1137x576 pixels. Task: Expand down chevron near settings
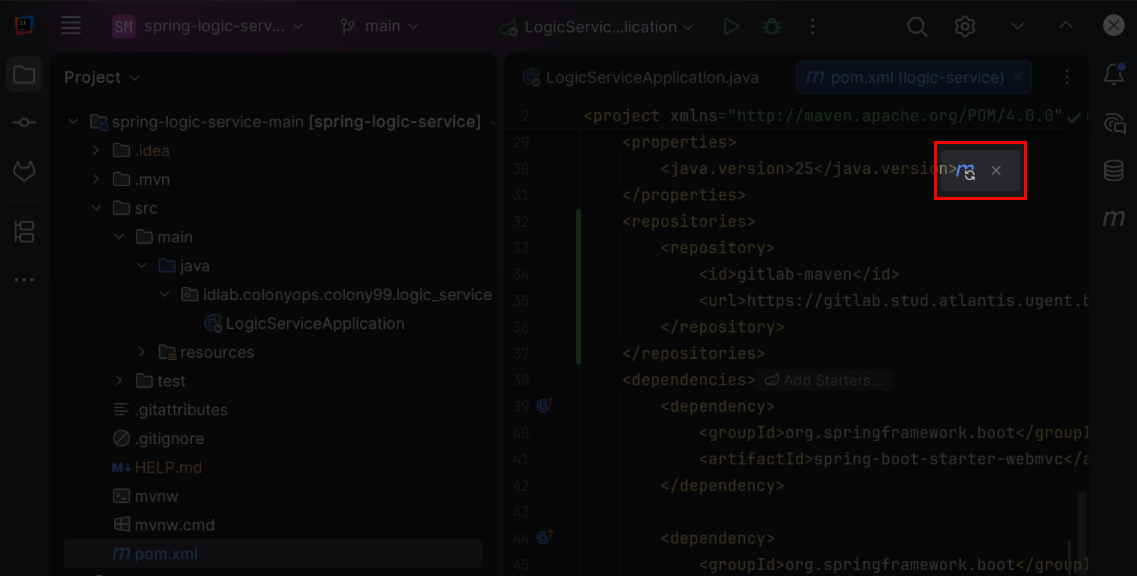(x=1017, y=26)
